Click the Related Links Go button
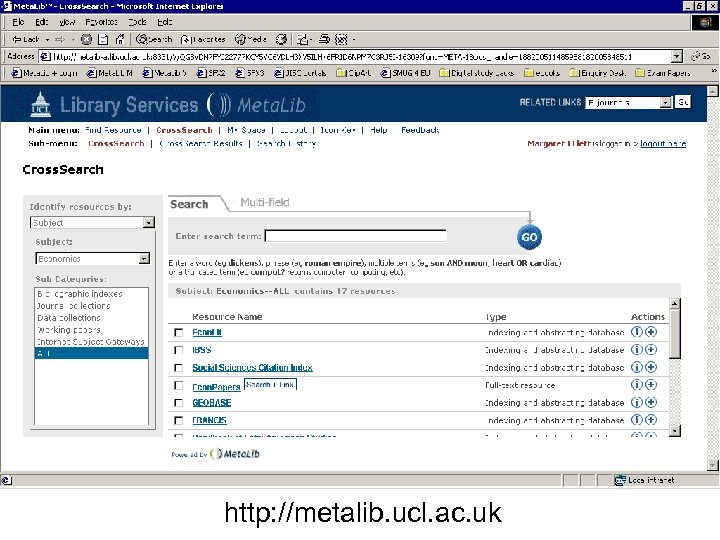 (683, 102)
